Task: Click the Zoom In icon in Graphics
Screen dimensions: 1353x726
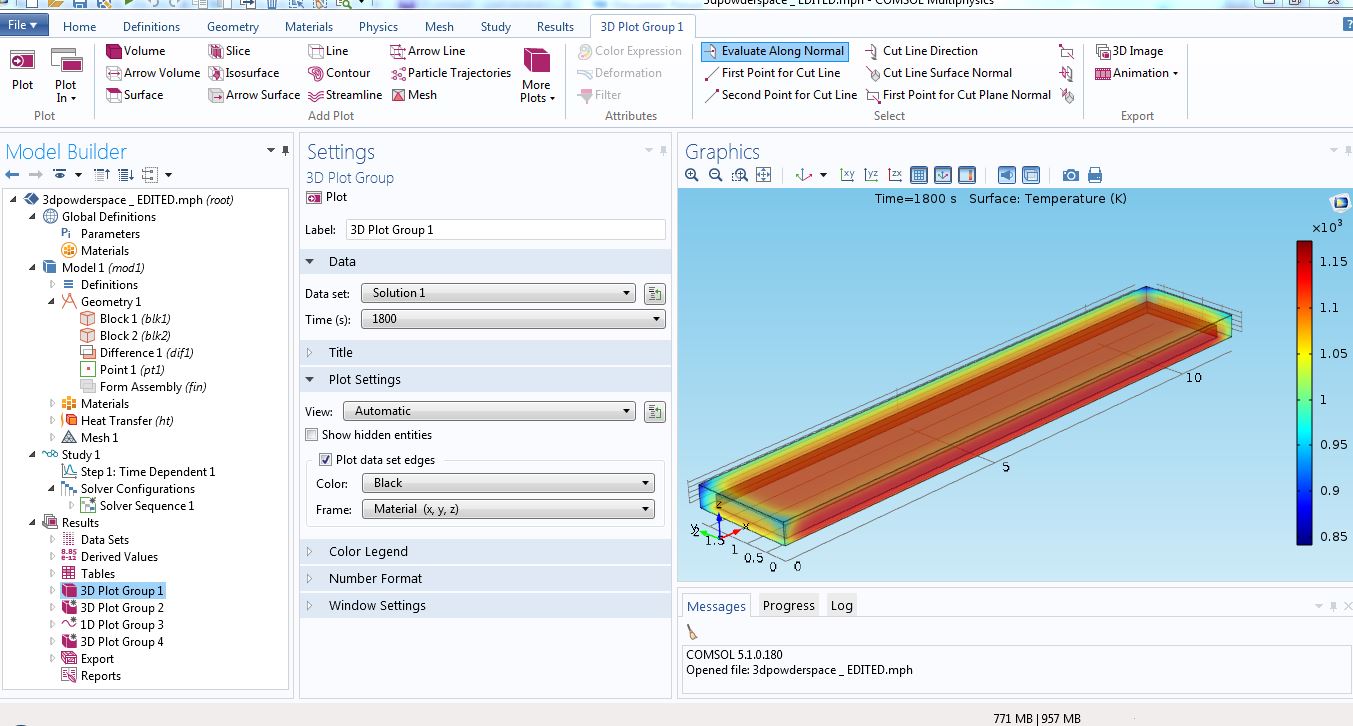Action: pyautogui.click(x=692, y=175)
